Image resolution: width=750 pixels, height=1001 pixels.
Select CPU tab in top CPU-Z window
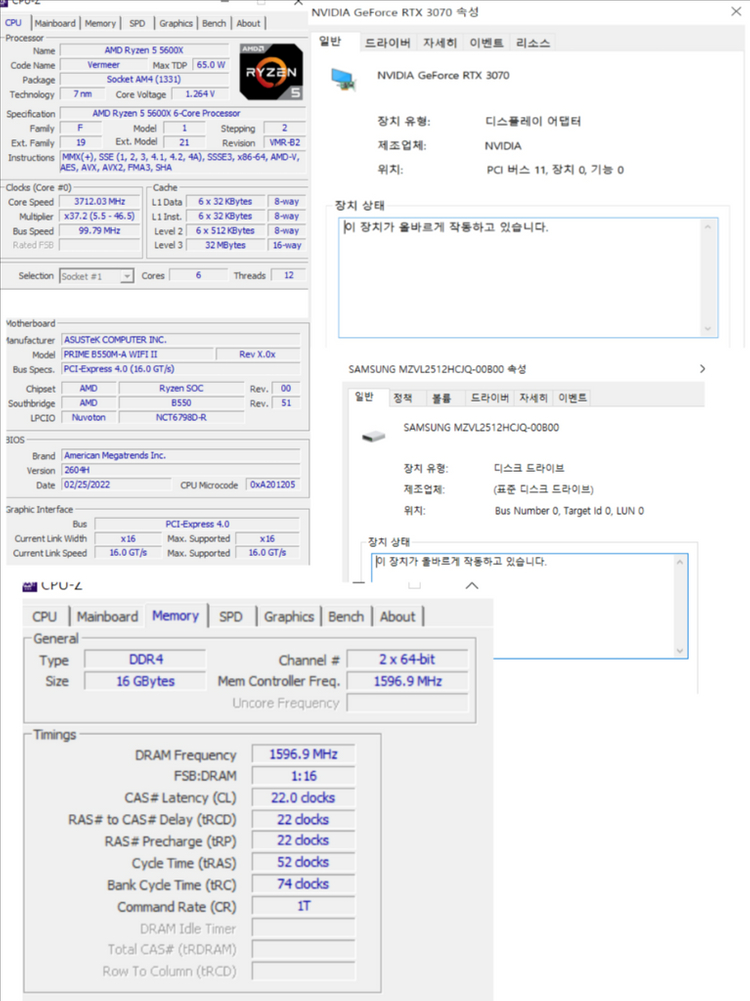[x=13, y=22]
